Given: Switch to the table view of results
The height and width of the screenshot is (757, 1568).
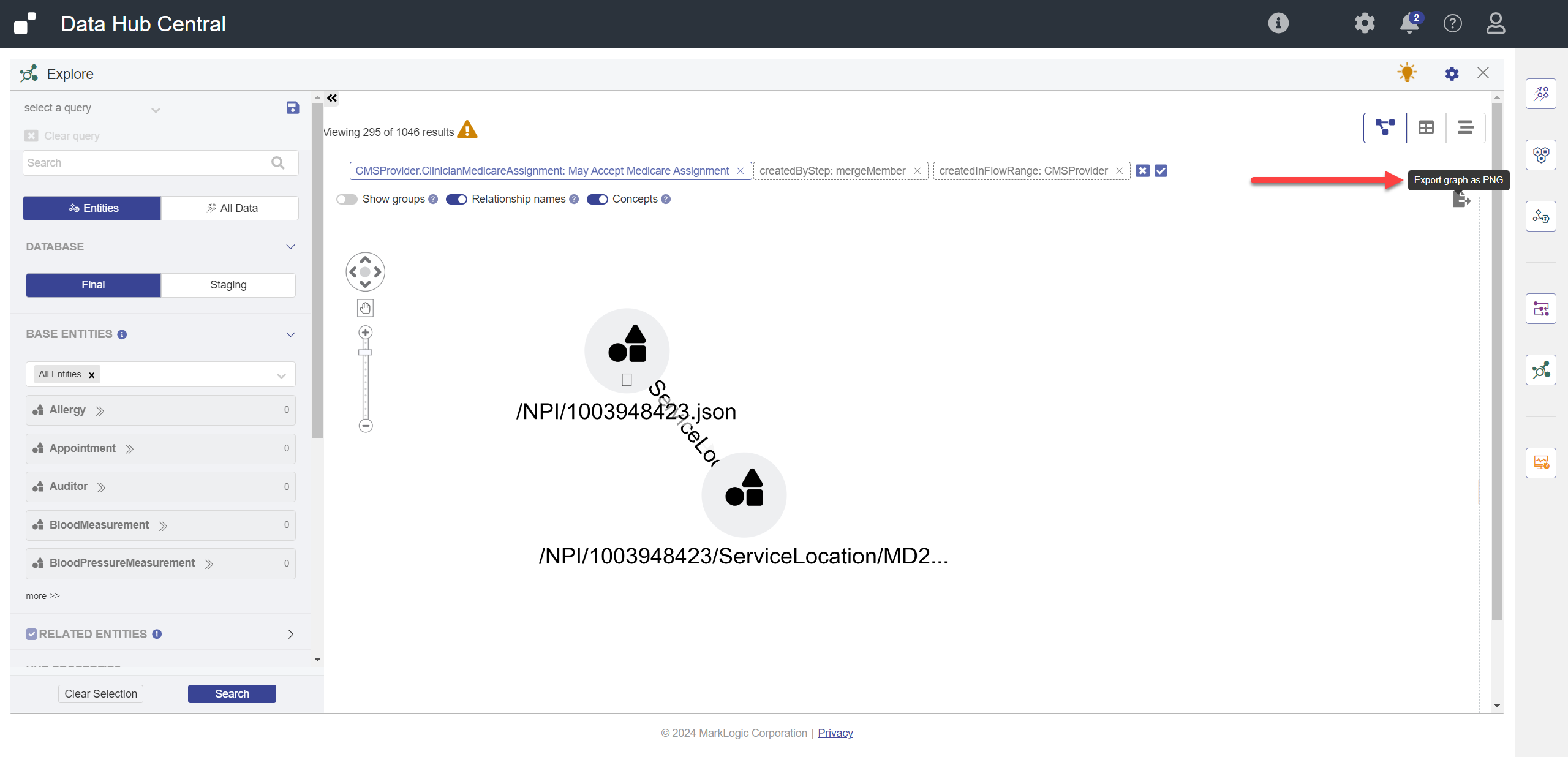Looking at the screenshot, I should 1426,127.
